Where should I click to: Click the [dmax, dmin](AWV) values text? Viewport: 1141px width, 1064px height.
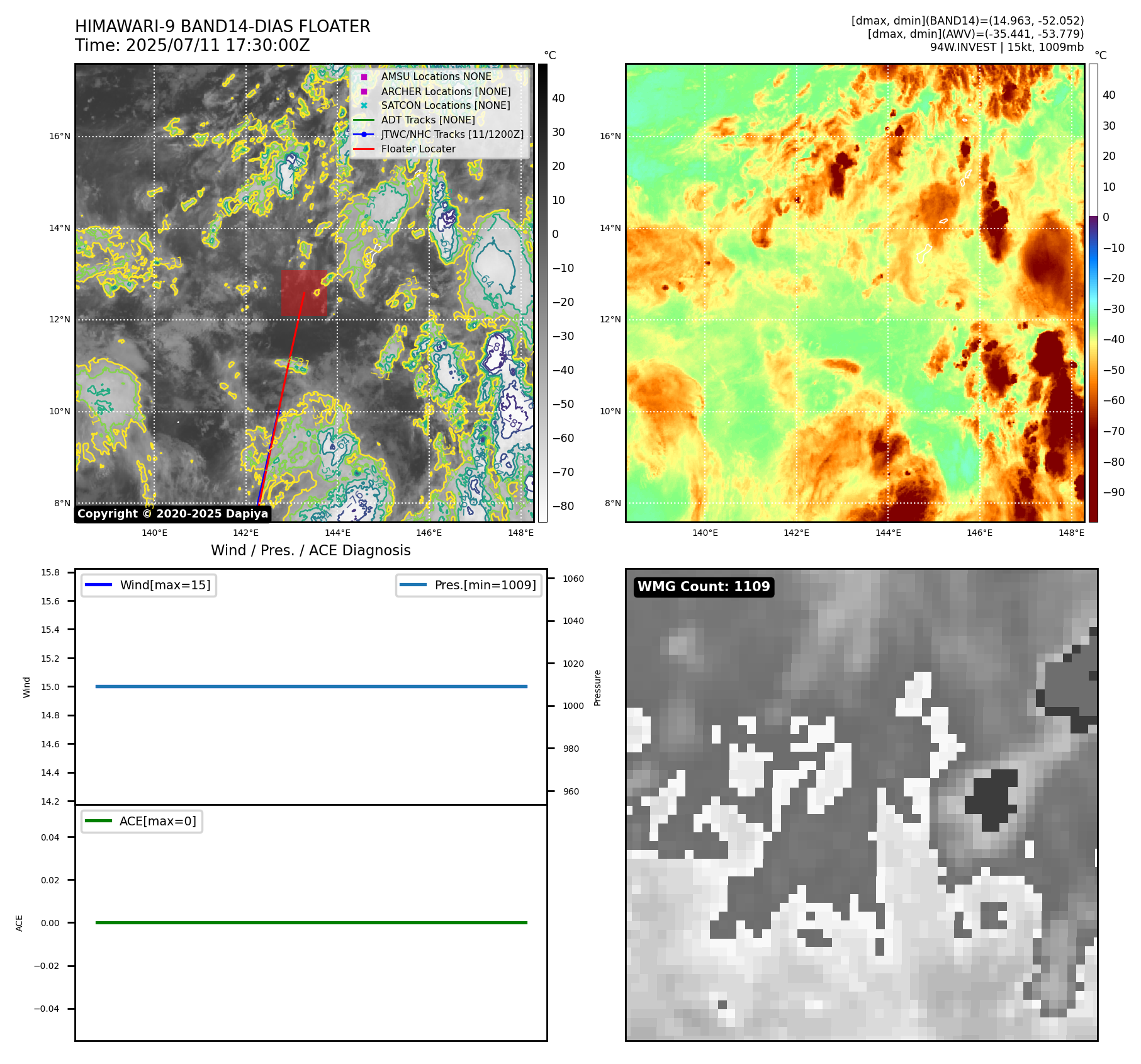pyautogui.click(x=976, y=34)
